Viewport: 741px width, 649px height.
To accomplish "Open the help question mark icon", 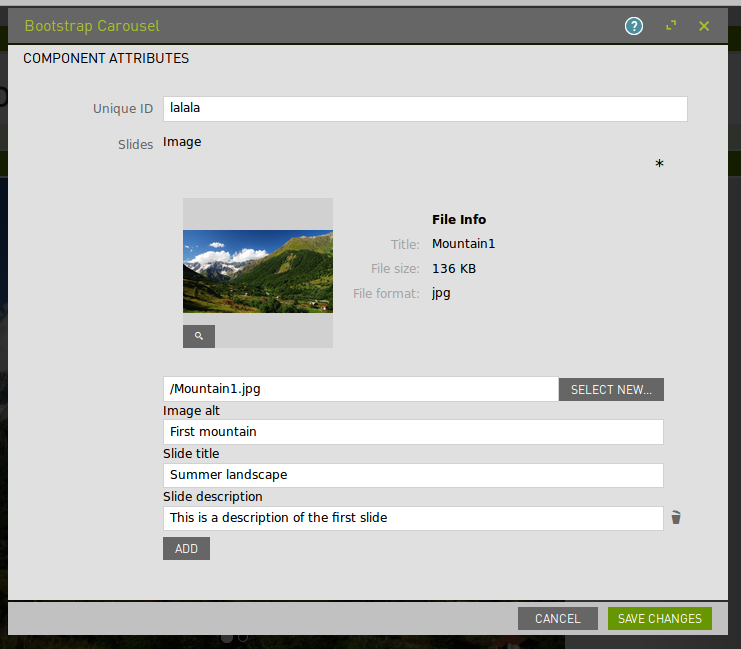I will click(x=634, y=26).
